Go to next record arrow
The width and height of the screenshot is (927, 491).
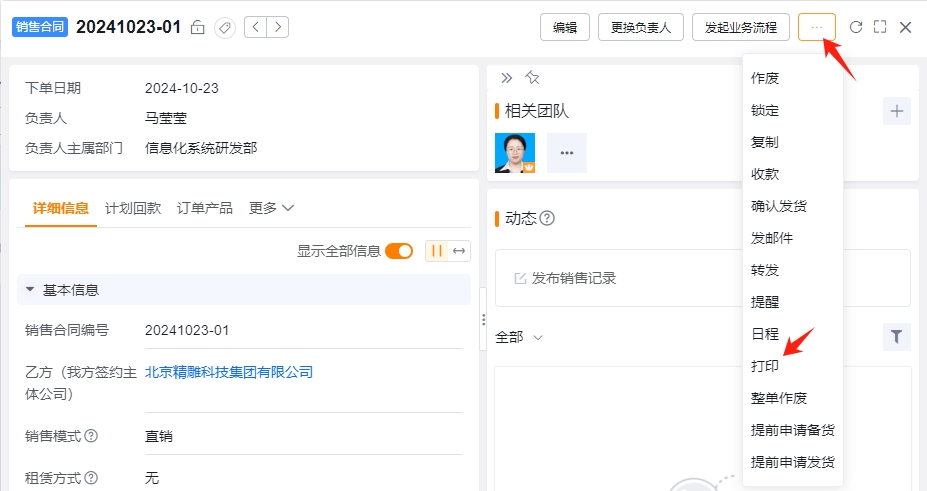(278, 27)
